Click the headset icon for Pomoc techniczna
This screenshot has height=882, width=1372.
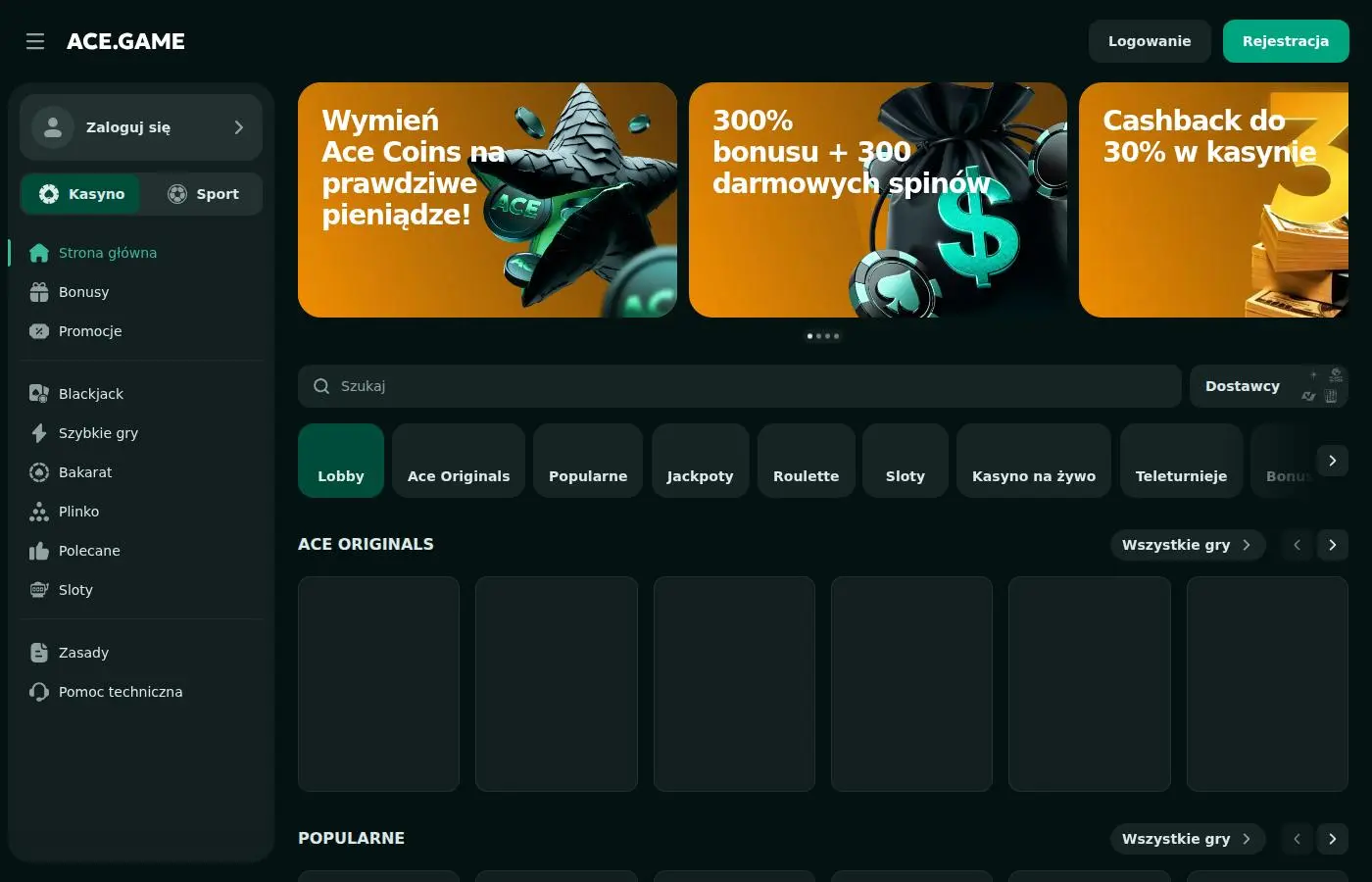pyautogui.click(x=39, y=692)
